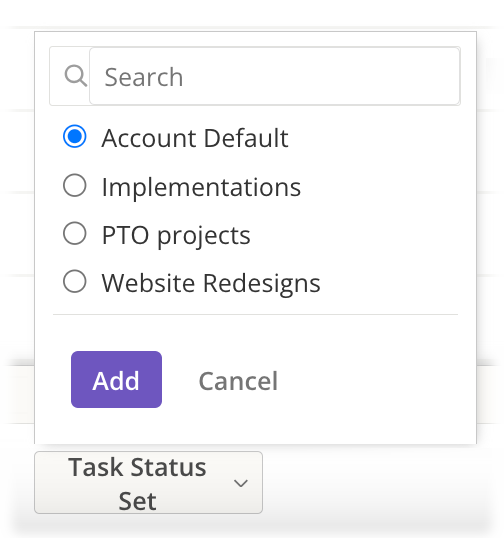Click the filled blue dot of Account Default
This screenshot has height=538, width=504.
coord(75,136)
